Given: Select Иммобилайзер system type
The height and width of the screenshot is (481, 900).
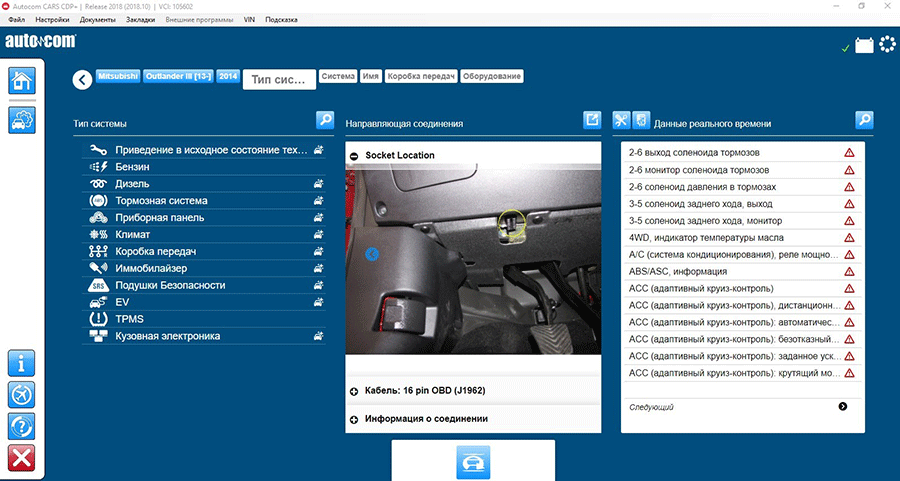Looking at the screenshot, I should point(204,269).
